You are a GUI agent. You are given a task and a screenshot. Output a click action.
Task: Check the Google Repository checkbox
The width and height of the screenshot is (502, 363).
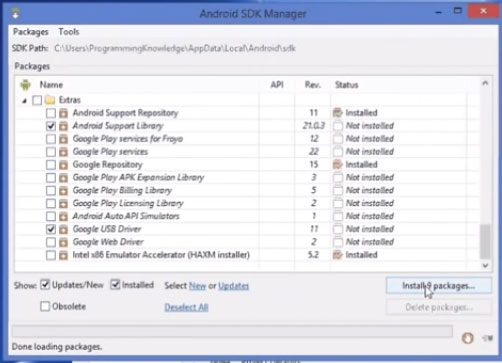(x=51, y=165)
